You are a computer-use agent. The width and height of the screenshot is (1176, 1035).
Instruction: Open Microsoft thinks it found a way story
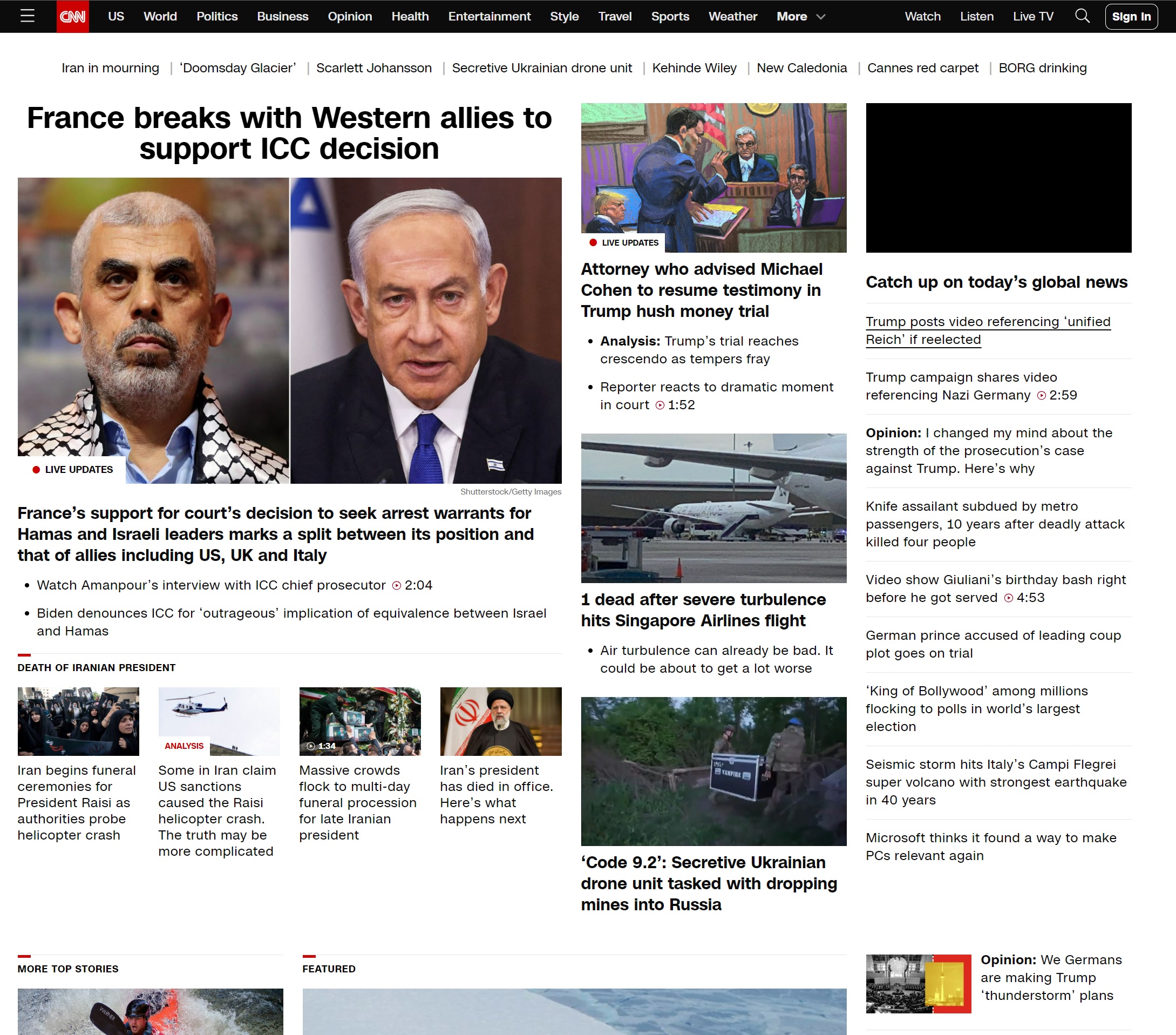pos(991,847)
